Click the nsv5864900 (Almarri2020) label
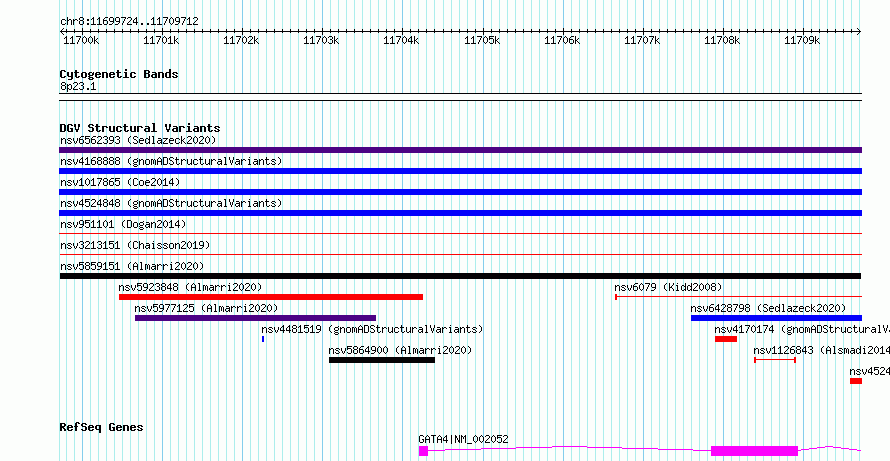Image resolution: width=890 pixels, height=461 pixels. [x=400, y=350]
